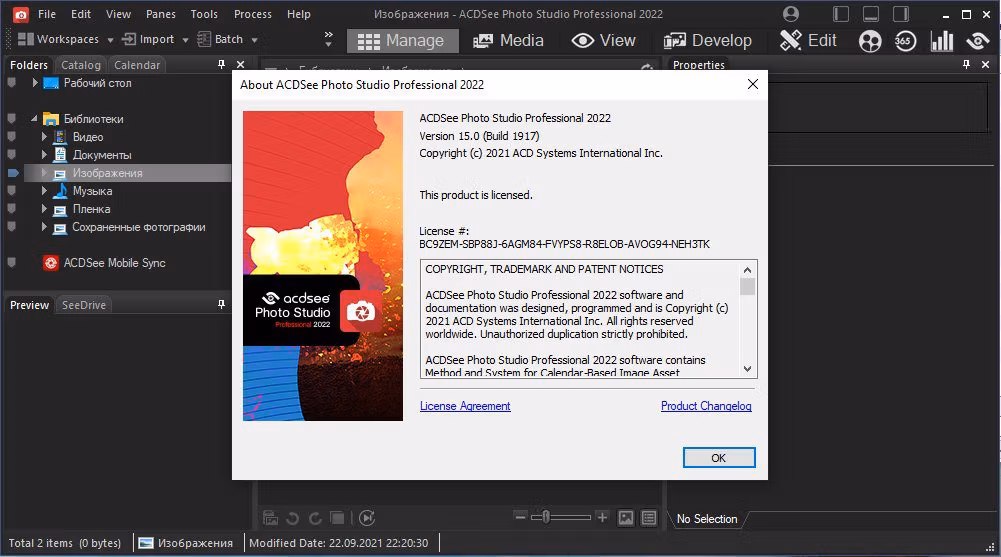Viewport: 1001px width, 557px height.
Task: Switch to Media mode
Action: 508,41
